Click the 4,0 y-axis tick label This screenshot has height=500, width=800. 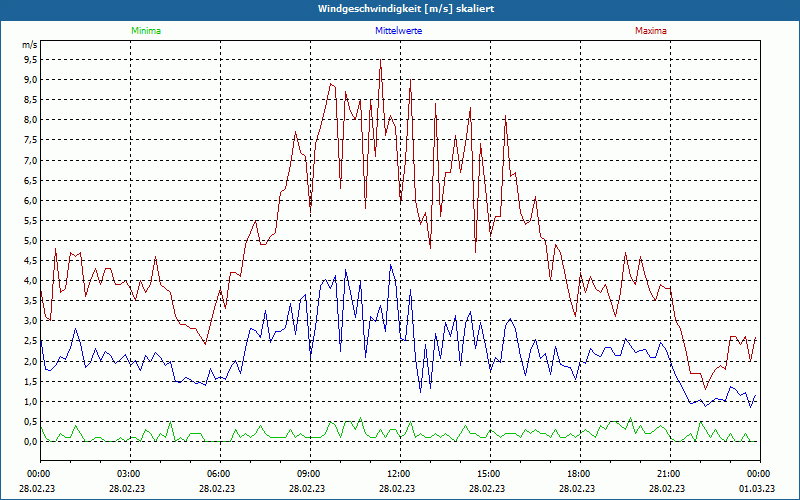click(x=30, y=281)
